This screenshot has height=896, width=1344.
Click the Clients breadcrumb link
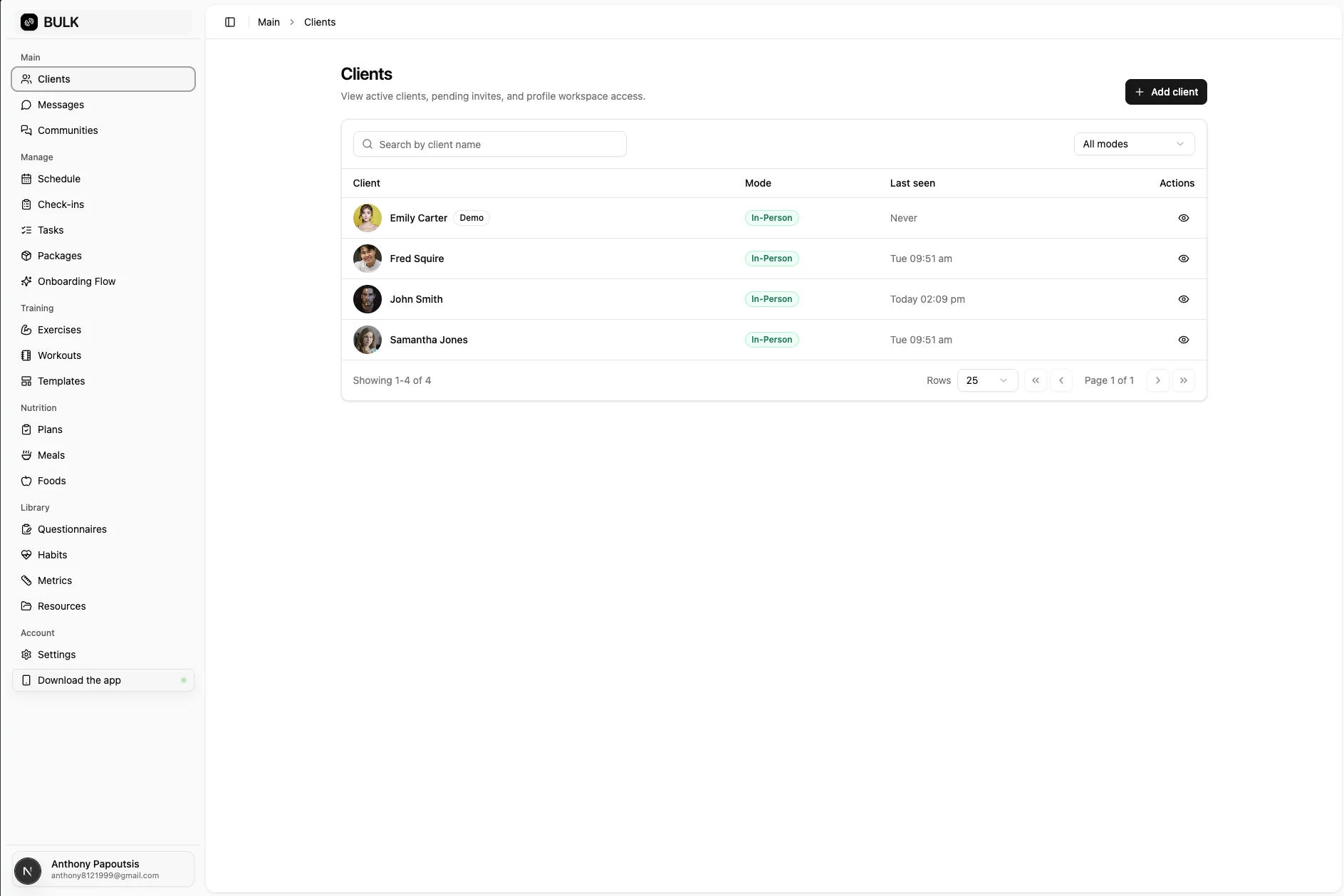(x=320, y=22)
